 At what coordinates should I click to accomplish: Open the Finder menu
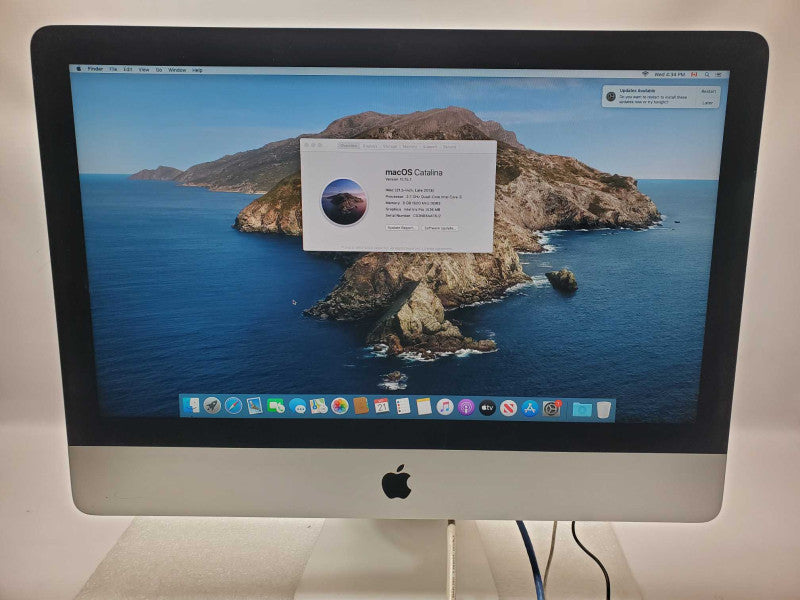(x=95, y=69)
